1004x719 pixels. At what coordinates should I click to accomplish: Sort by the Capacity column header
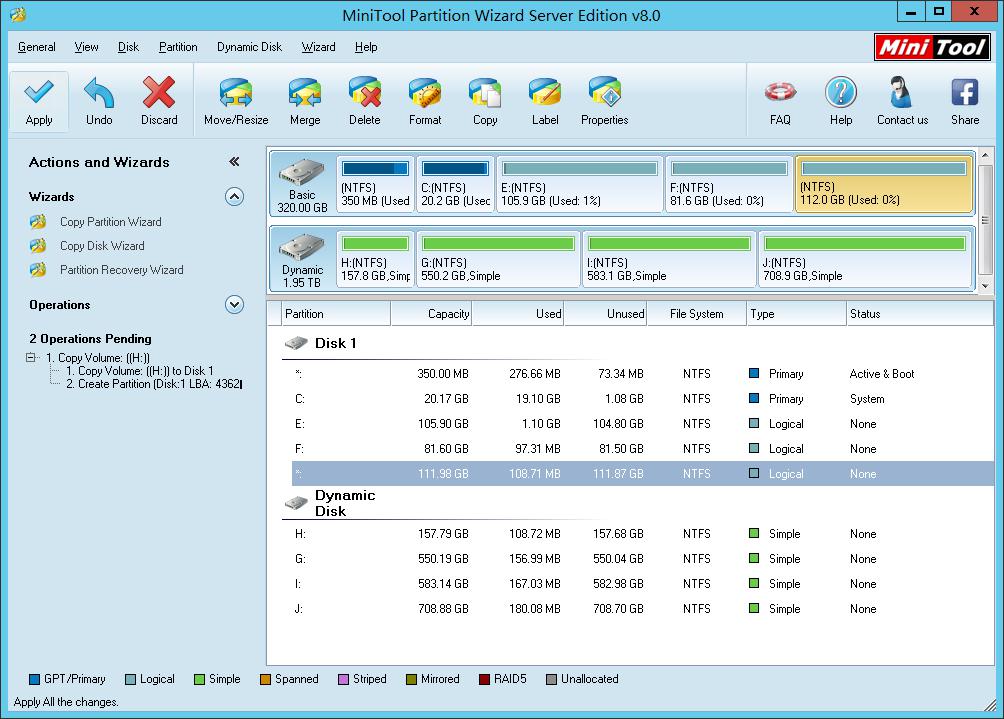pyautogui.click(x=431, y=314)
